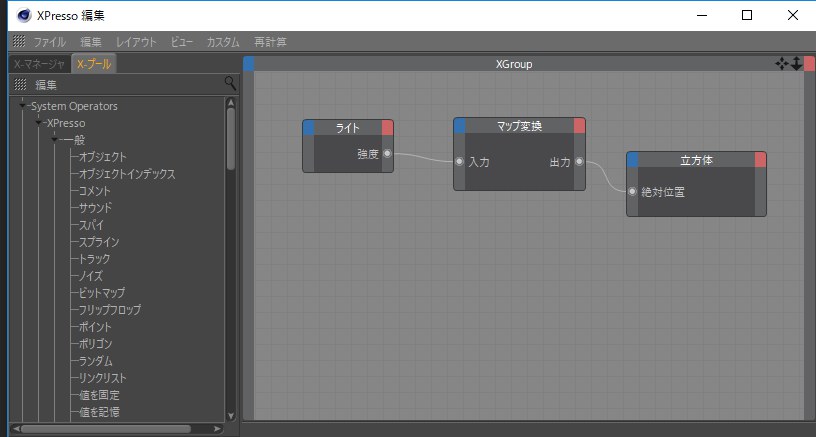Select コメント operator

tap(94, 191)
